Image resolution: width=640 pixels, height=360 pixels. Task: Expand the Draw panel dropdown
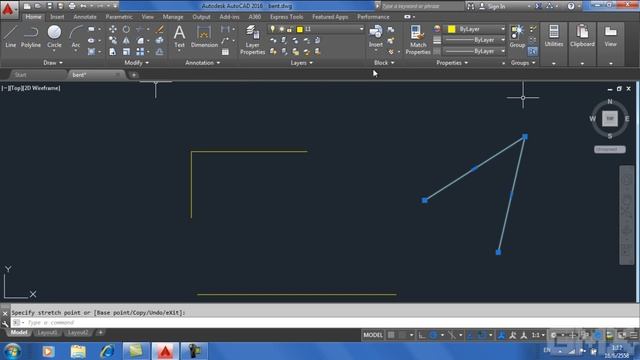[x=53, y=63]
